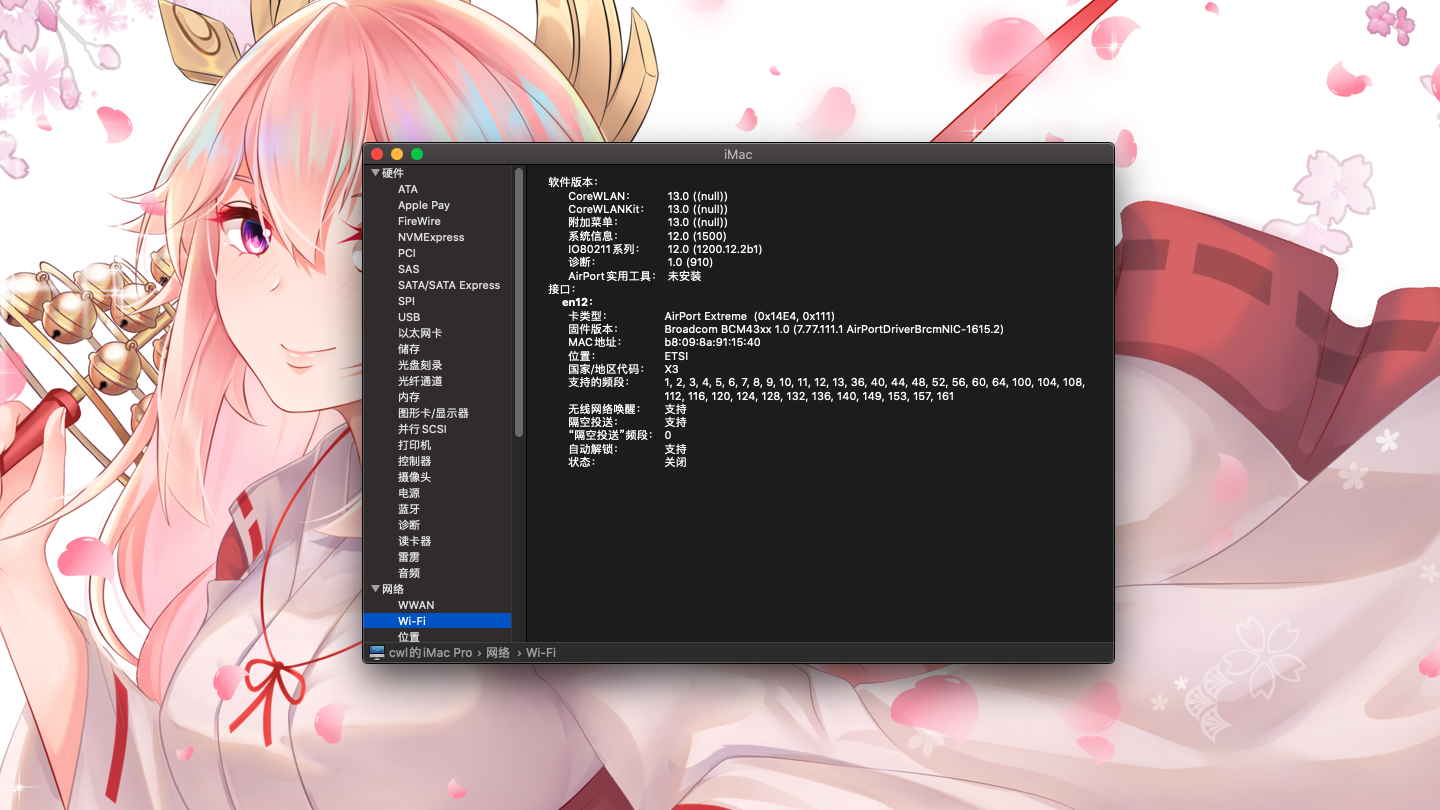Close the iMac window with red button
1440x810 pixels.
coord(377,154)
